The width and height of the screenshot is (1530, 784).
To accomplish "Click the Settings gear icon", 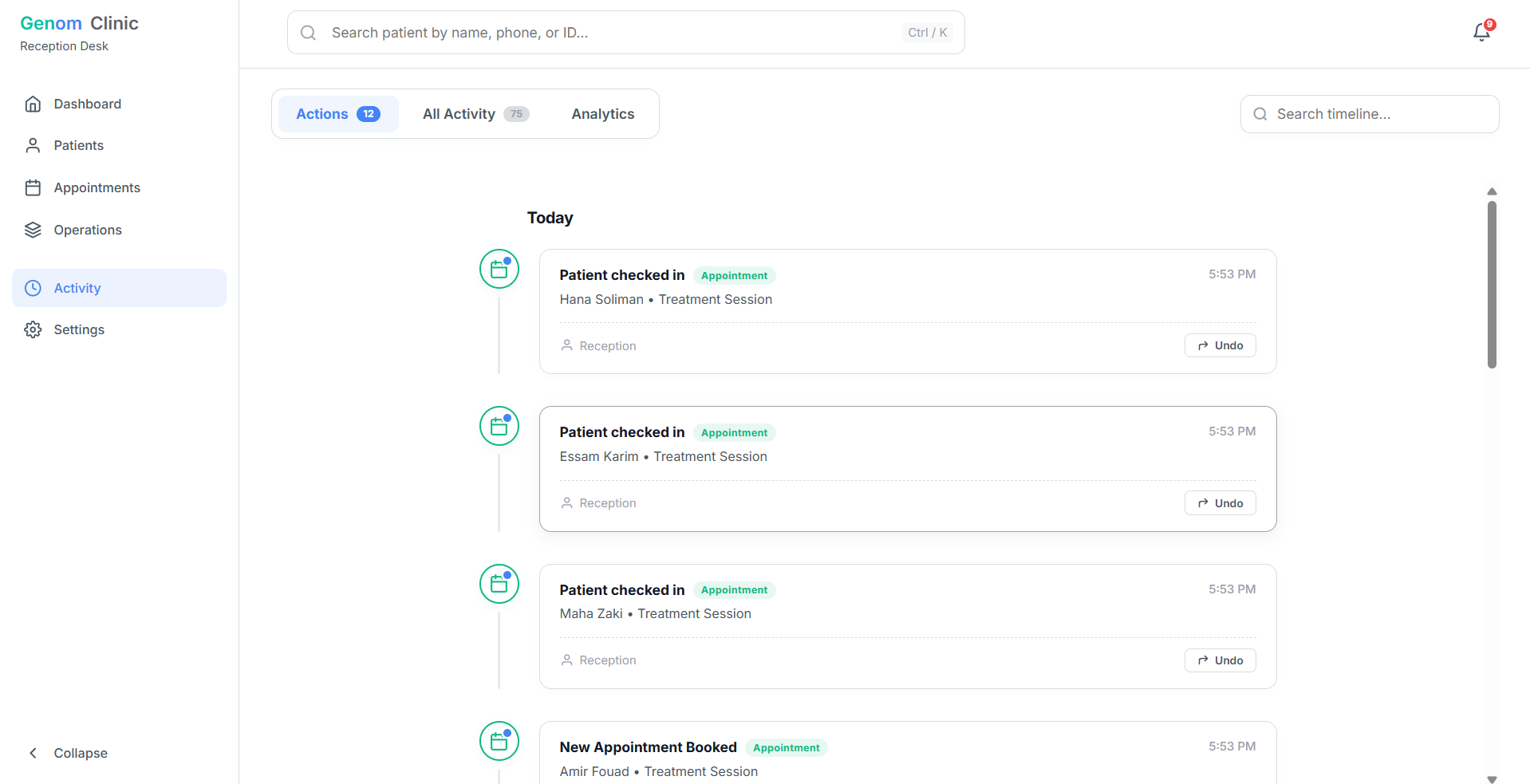I will tap(33, 329).
